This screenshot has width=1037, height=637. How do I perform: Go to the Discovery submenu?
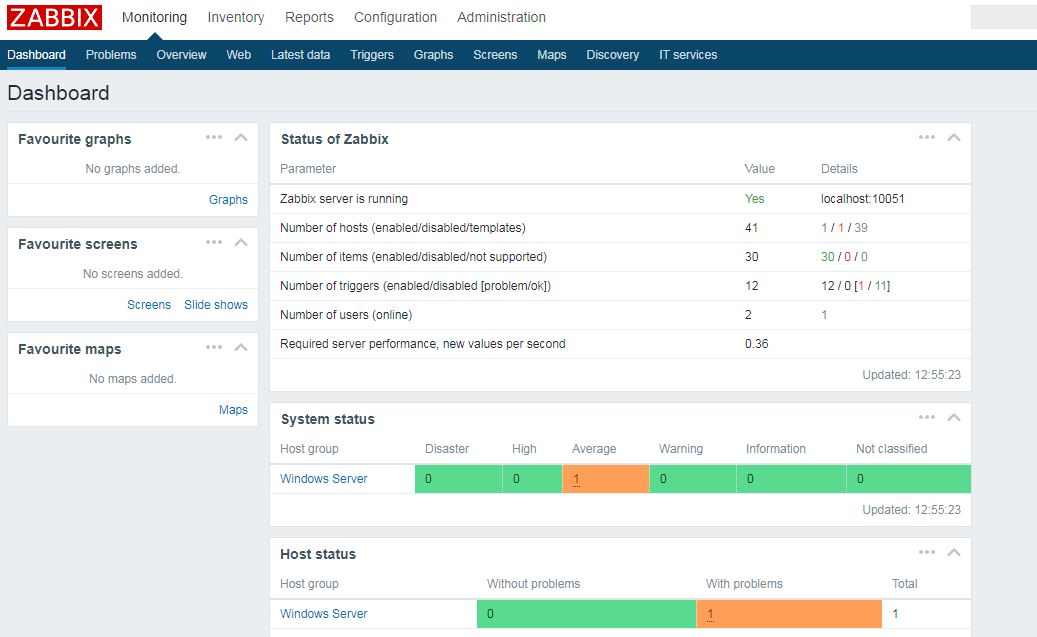click(x=612, y=55)
